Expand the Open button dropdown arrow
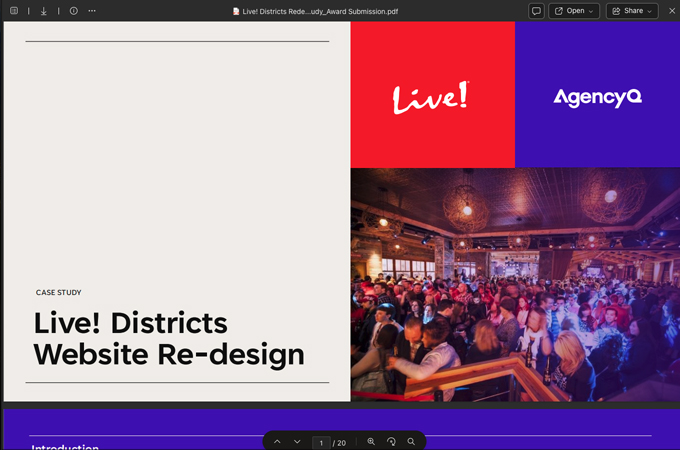Image resolution: width=680 pixels, height=450 pixels. [591, 11]
